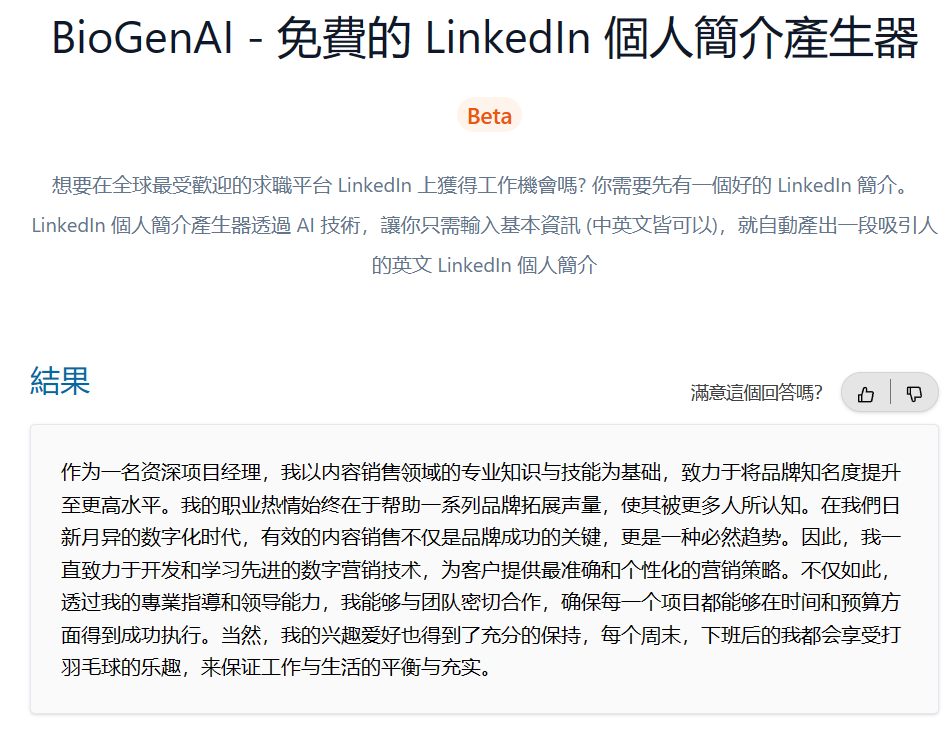Click the thumbs down icon
The width and height of the screenshot is (952, 733).
[914, 394]
